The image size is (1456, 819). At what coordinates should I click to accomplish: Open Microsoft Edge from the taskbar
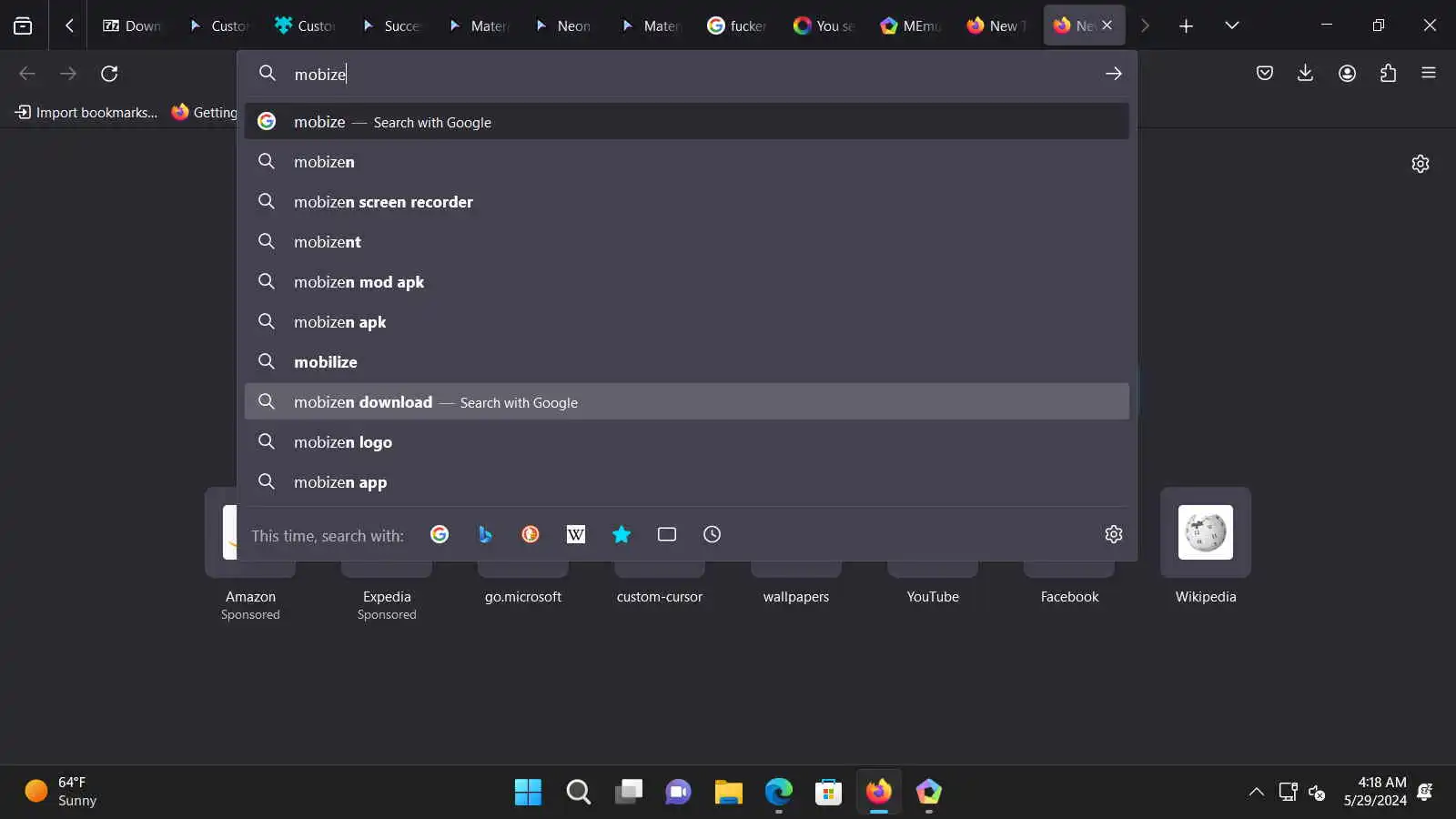778,792
